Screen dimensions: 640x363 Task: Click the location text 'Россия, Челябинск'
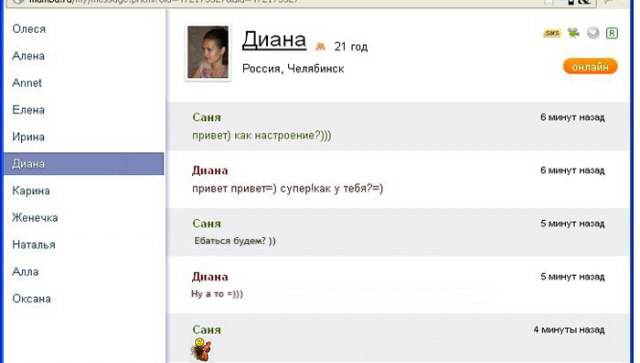(x=293, y=69)
